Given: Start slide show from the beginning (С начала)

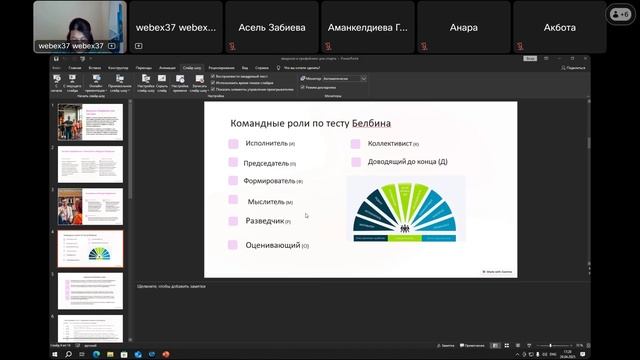Looking at the screenshot, I should pos(57,83).
